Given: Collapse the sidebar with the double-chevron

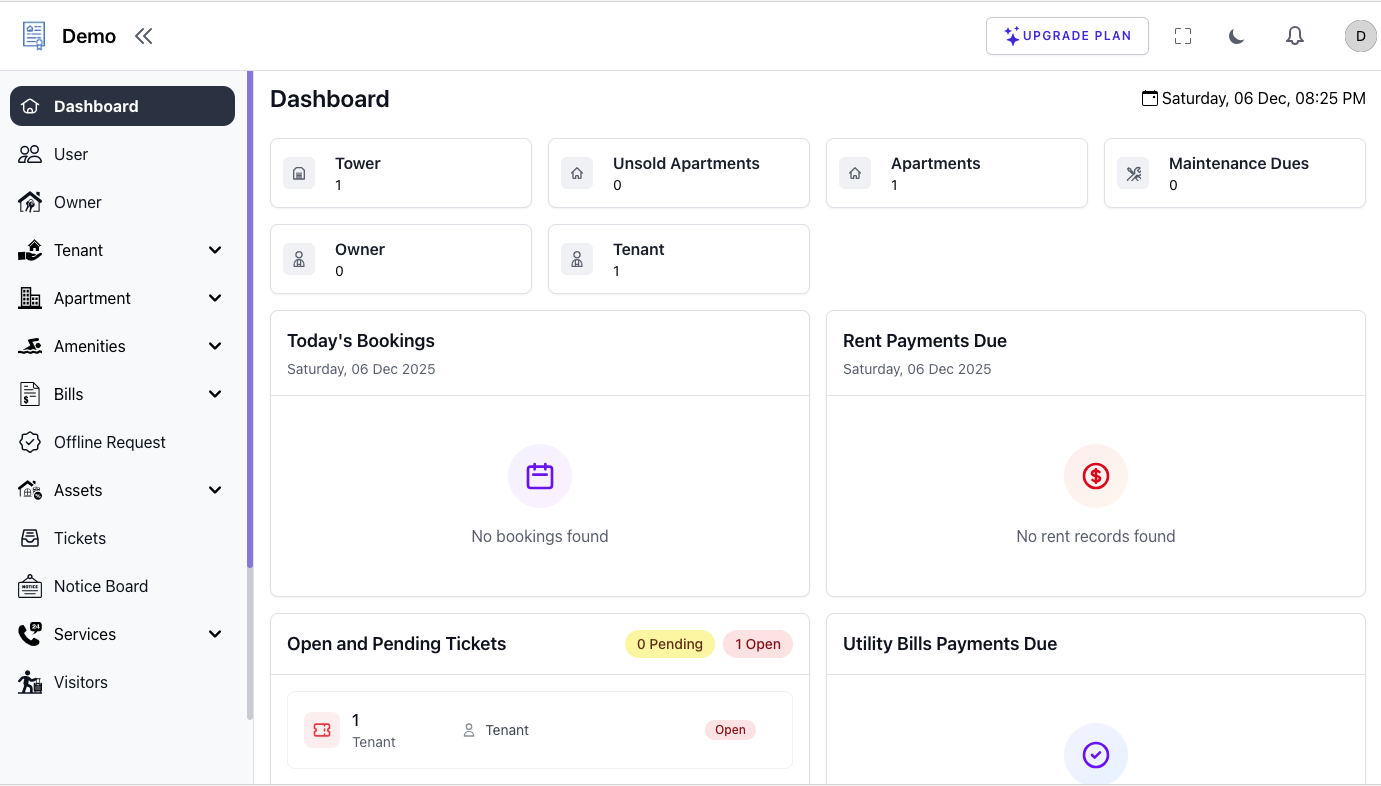Looking at the screenshot, I should click(x=143, y=35).
